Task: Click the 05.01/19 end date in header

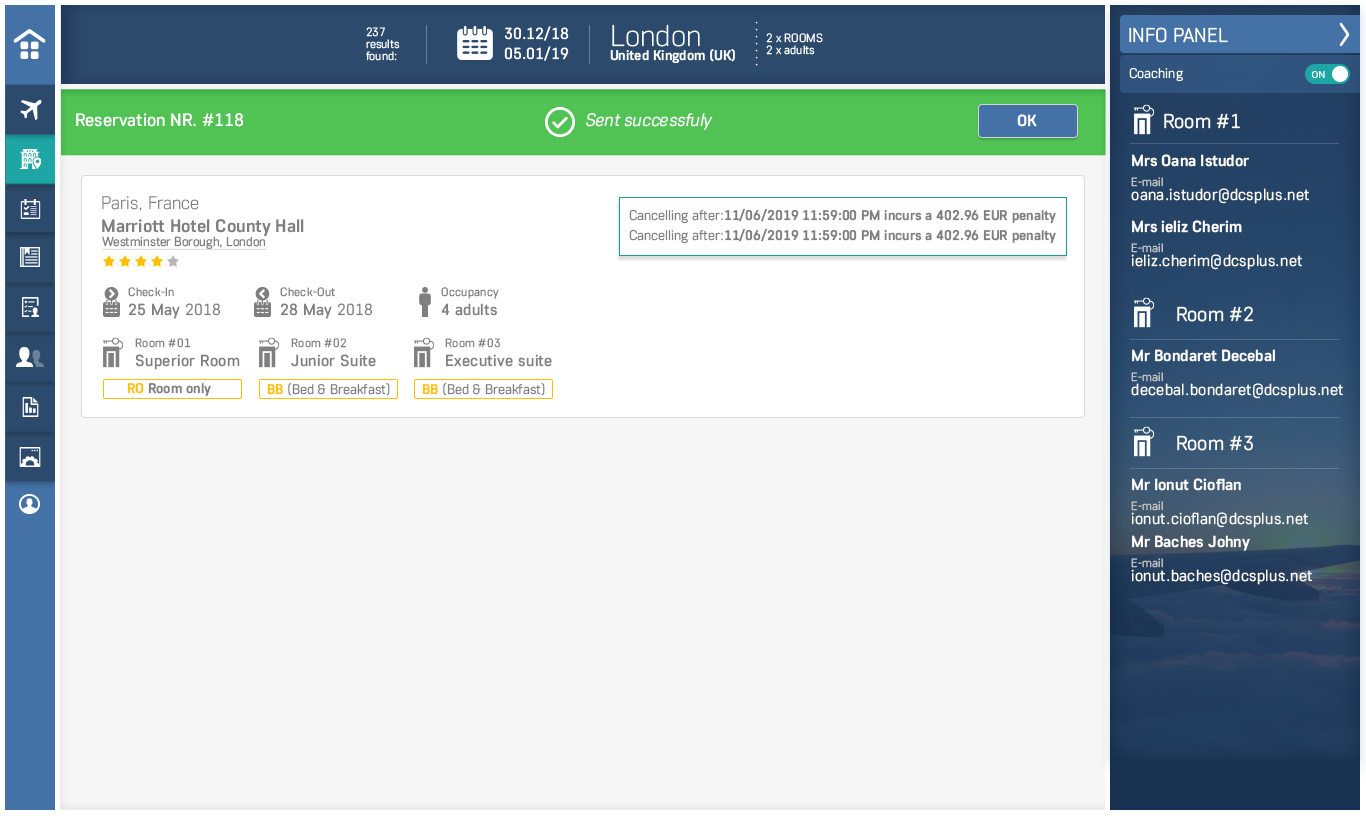Action: coord(536,54)
